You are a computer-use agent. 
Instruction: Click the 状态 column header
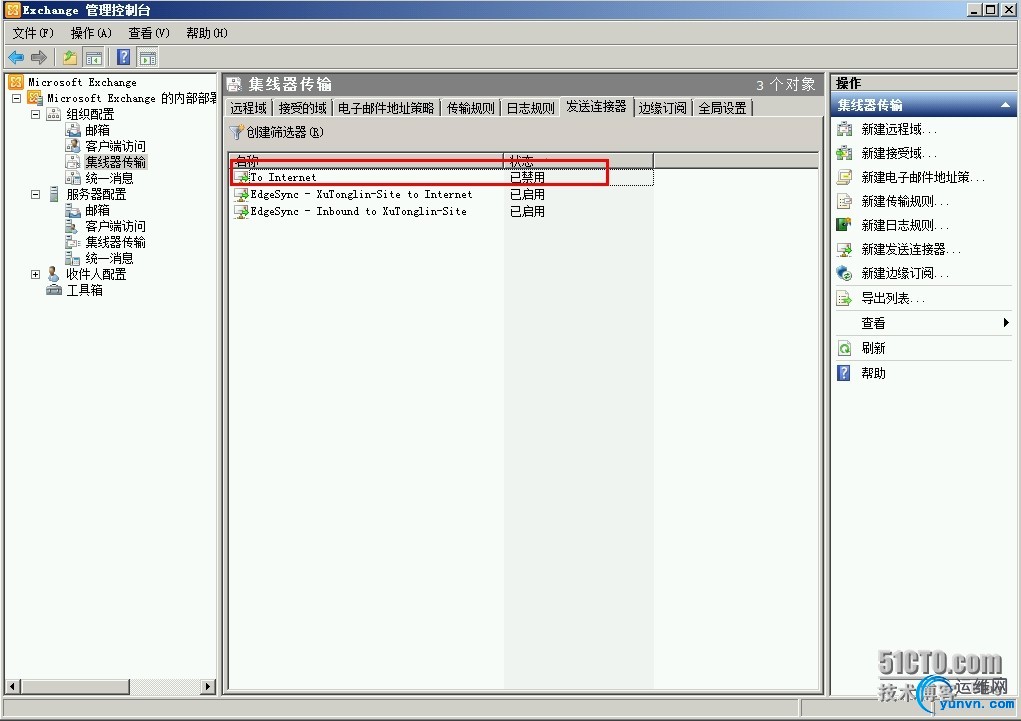pos(578,160)
